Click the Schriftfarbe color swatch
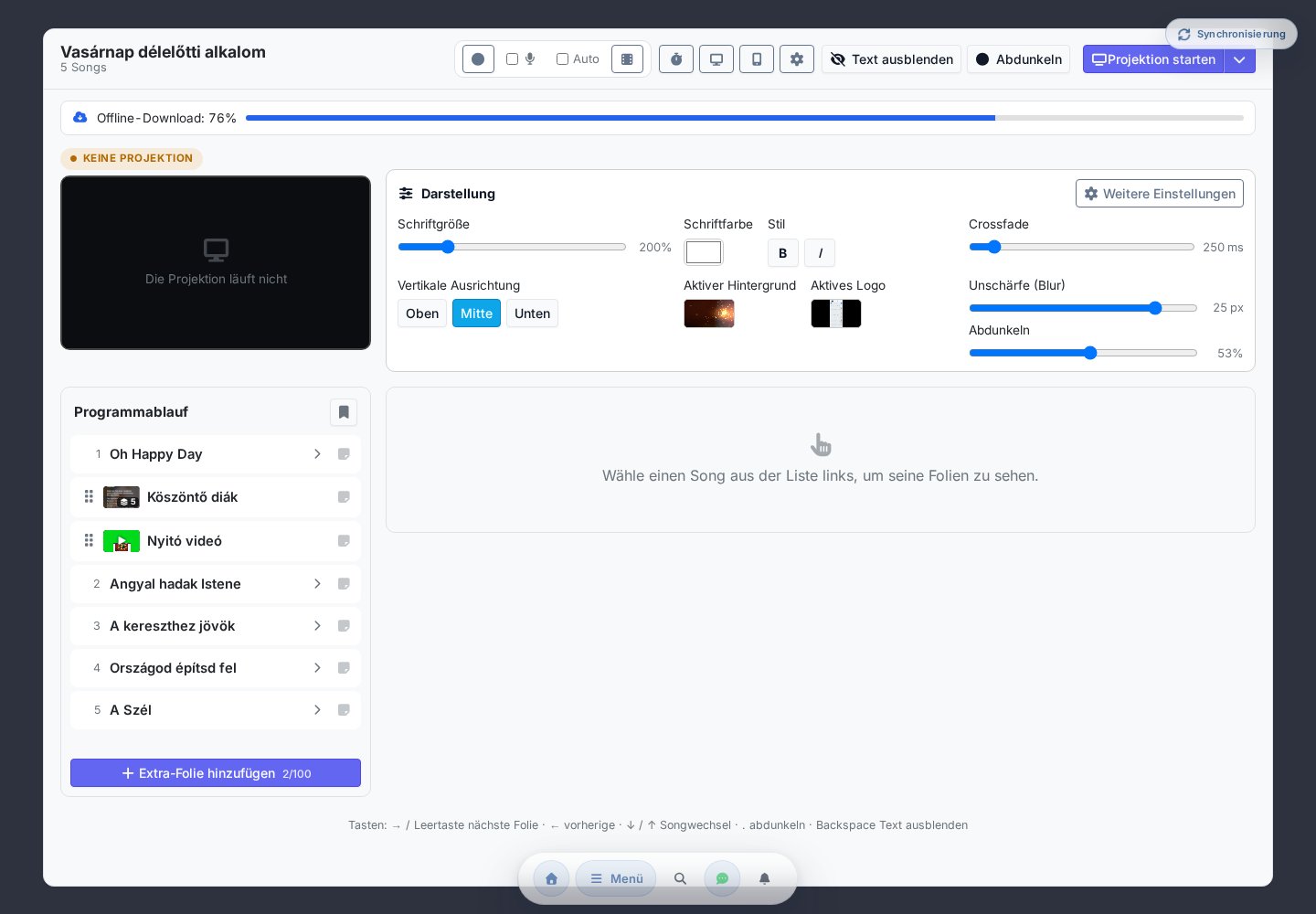 point(704,252)
